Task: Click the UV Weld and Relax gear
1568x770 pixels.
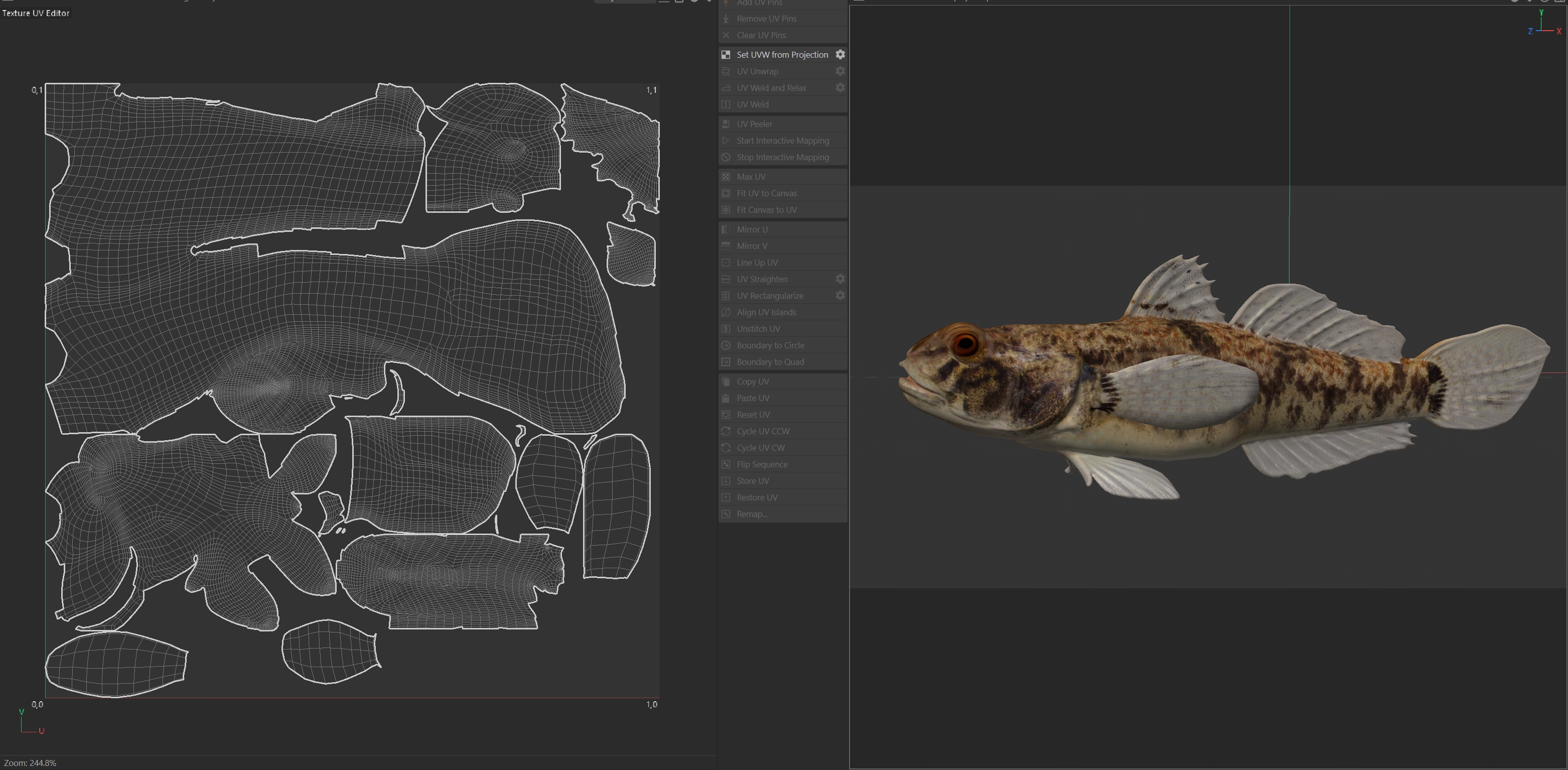Action: [x=840, y=88]
